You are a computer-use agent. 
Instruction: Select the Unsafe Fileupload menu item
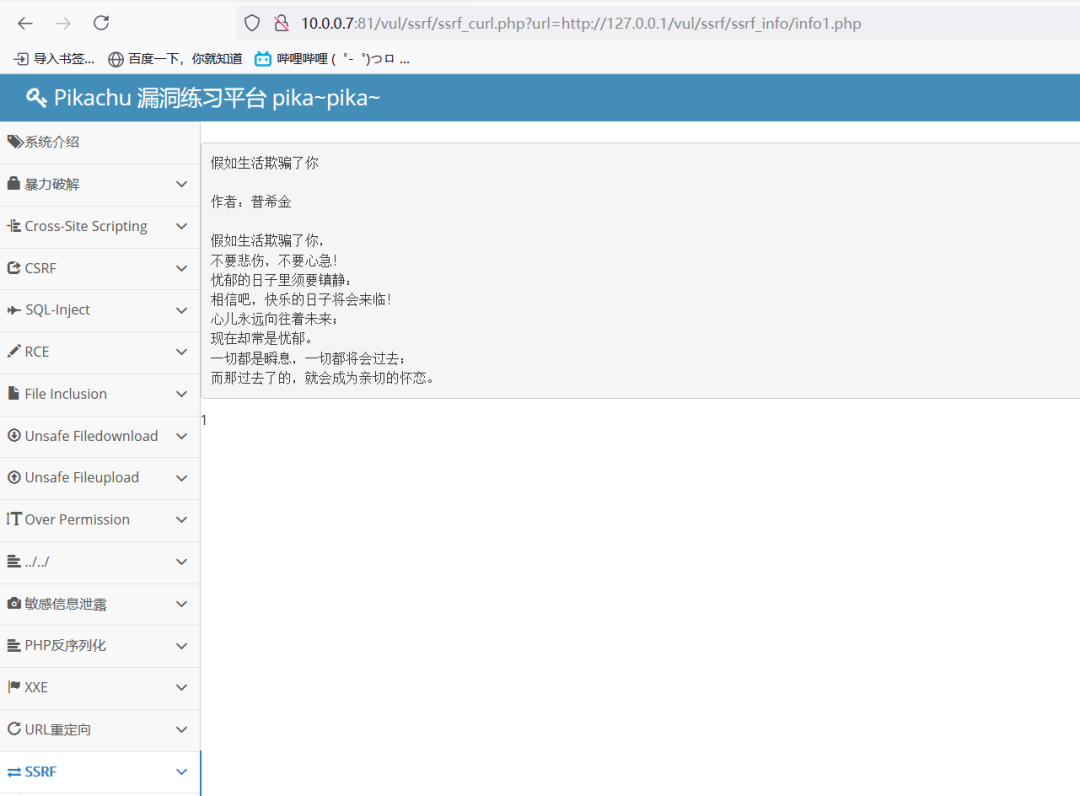click(x=82, y=478)
